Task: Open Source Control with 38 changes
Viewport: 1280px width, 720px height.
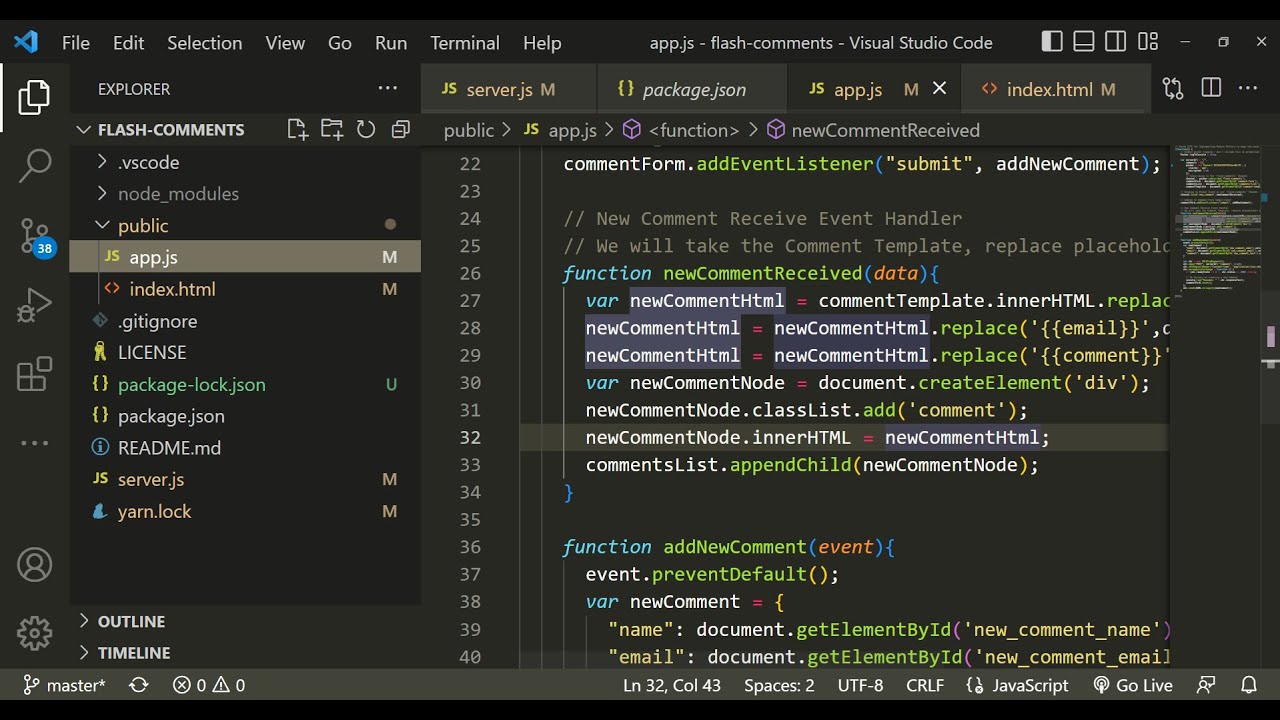Action: [35, 237]
